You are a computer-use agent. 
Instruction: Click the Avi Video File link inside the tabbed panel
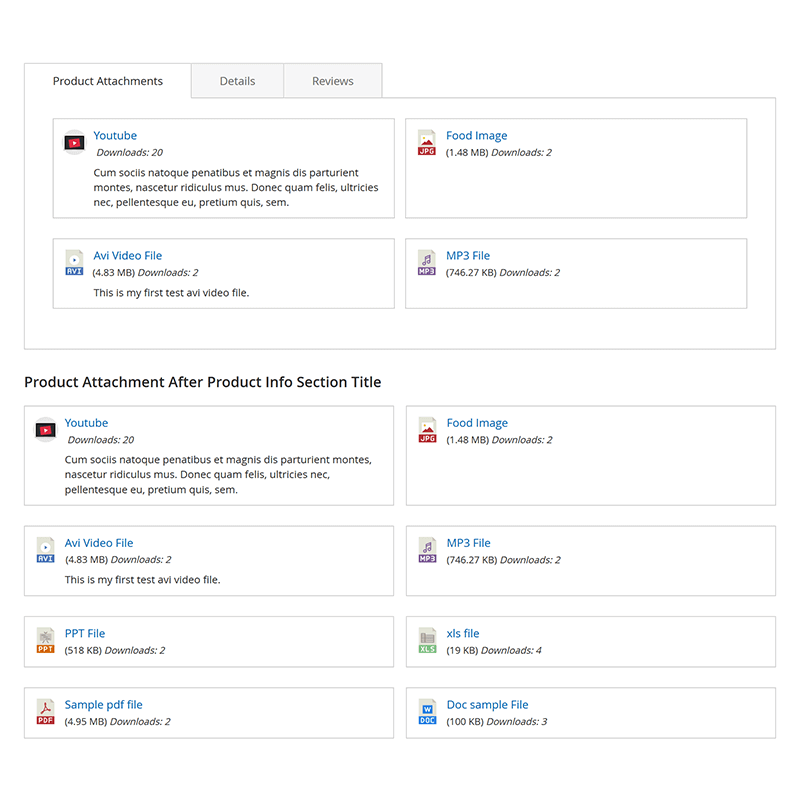[x=127, y=255]
